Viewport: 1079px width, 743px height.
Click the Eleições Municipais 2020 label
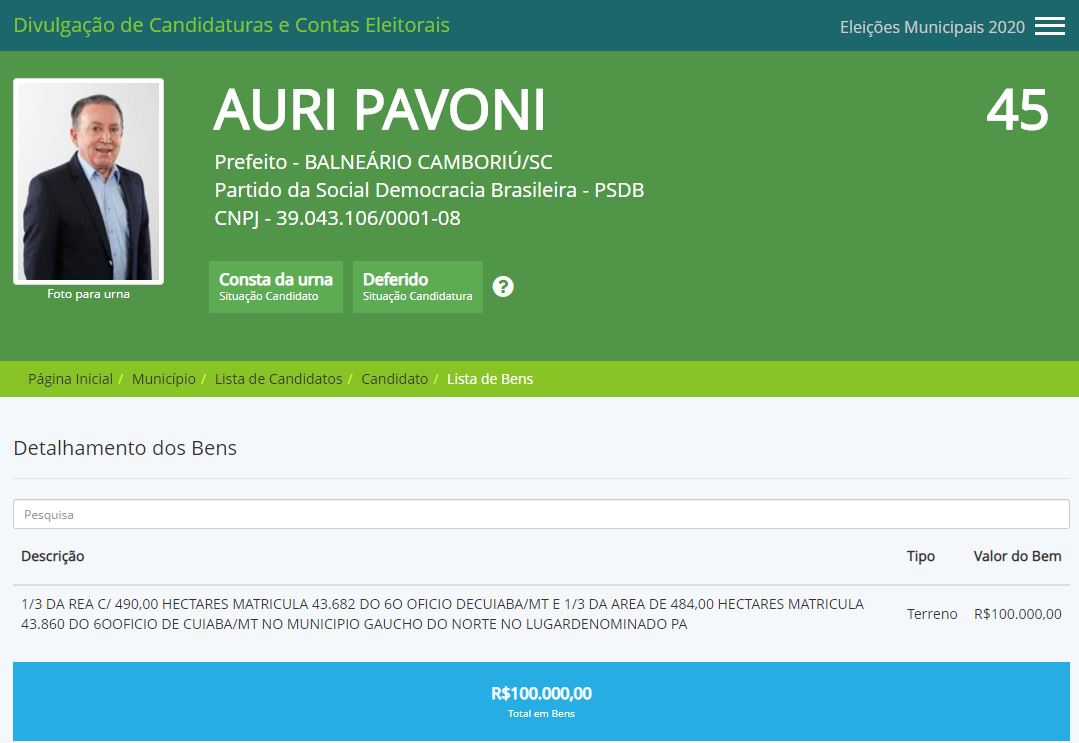tap(932, 27)
